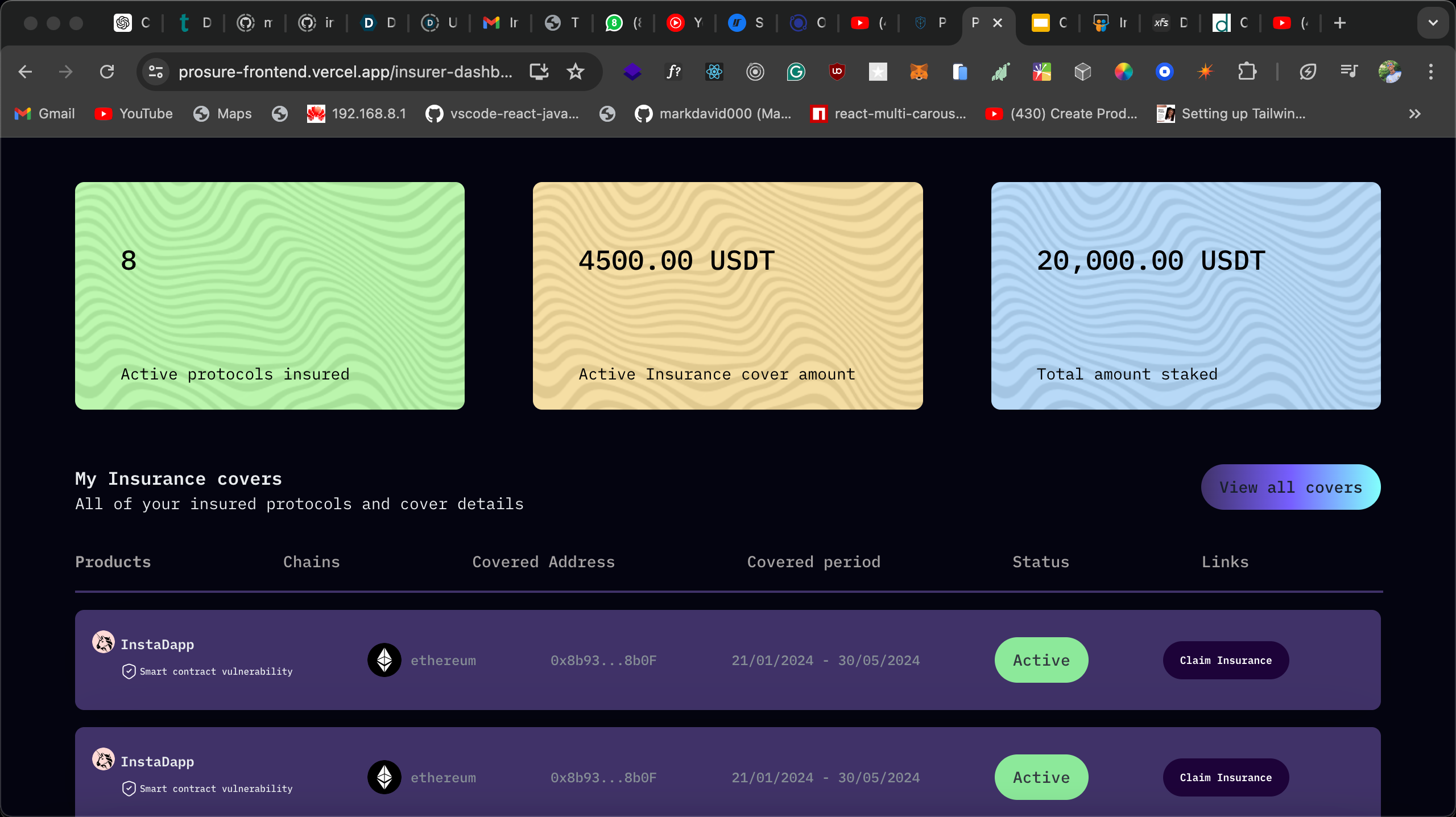This screenshot has width=1456, height=817.
Task: Switch to the Gmail inbox tab
Action: (x=500, y=23)
